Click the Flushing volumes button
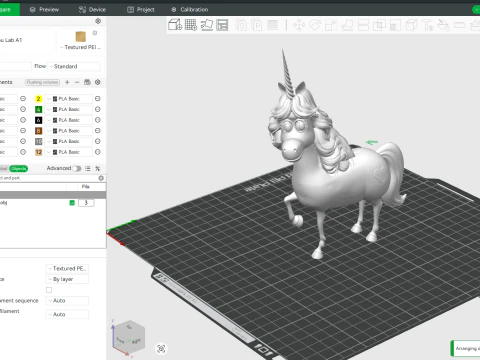Image resolution: width=480 pixels, height=360 pixels. pos(42,82)
